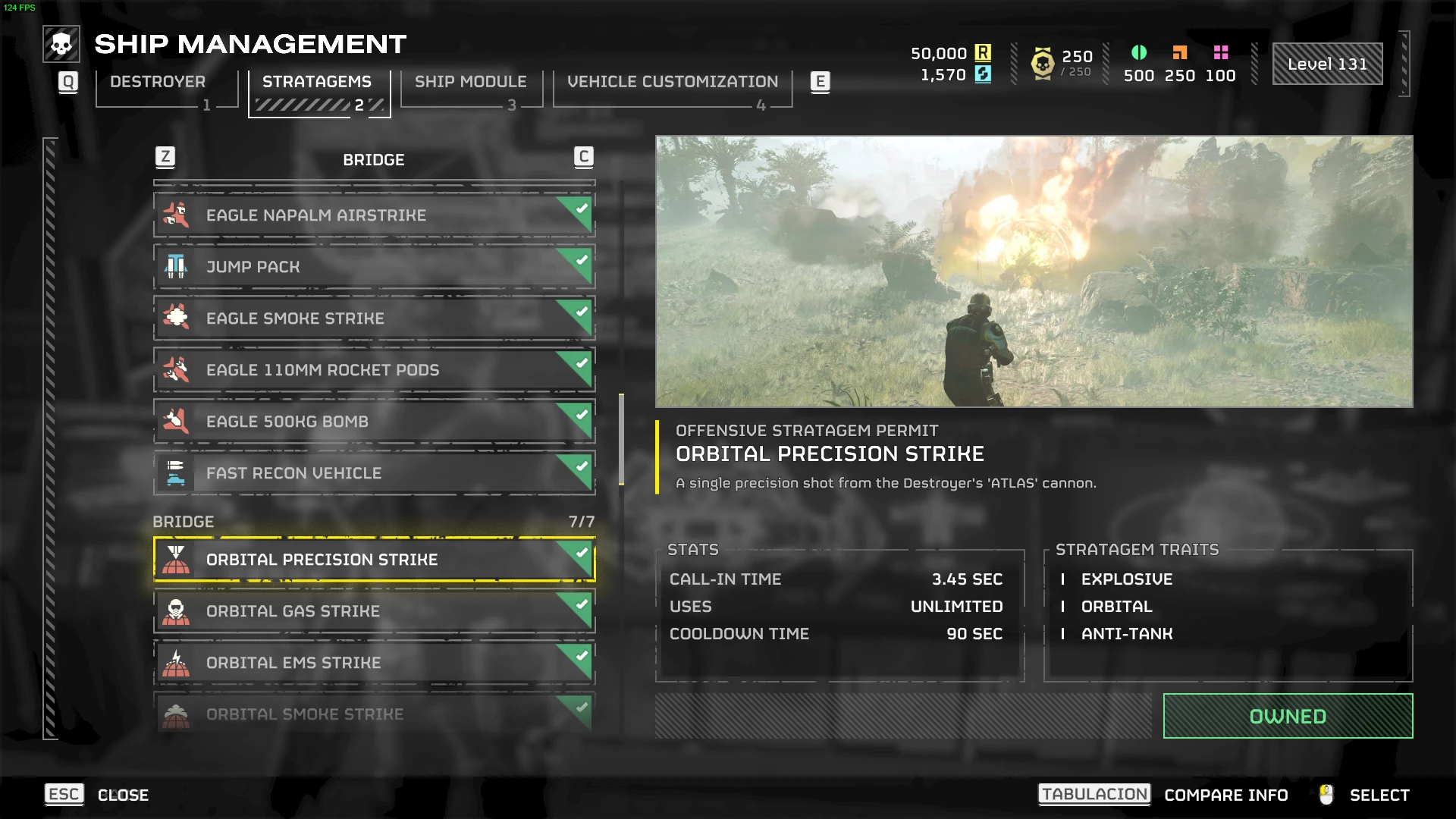The image size is (1456, 819).
Task: Click the Eagle 110mm Rocket Pods icon
Action: (176, 370)
